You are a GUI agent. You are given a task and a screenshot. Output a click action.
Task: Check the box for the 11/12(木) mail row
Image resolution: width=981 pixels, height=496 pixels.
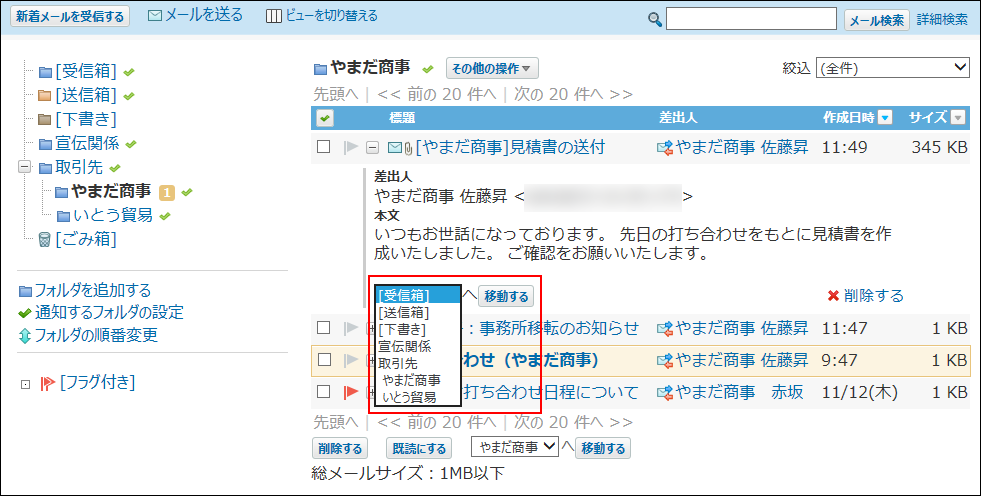pyautogui.click(x=323, y=392)
